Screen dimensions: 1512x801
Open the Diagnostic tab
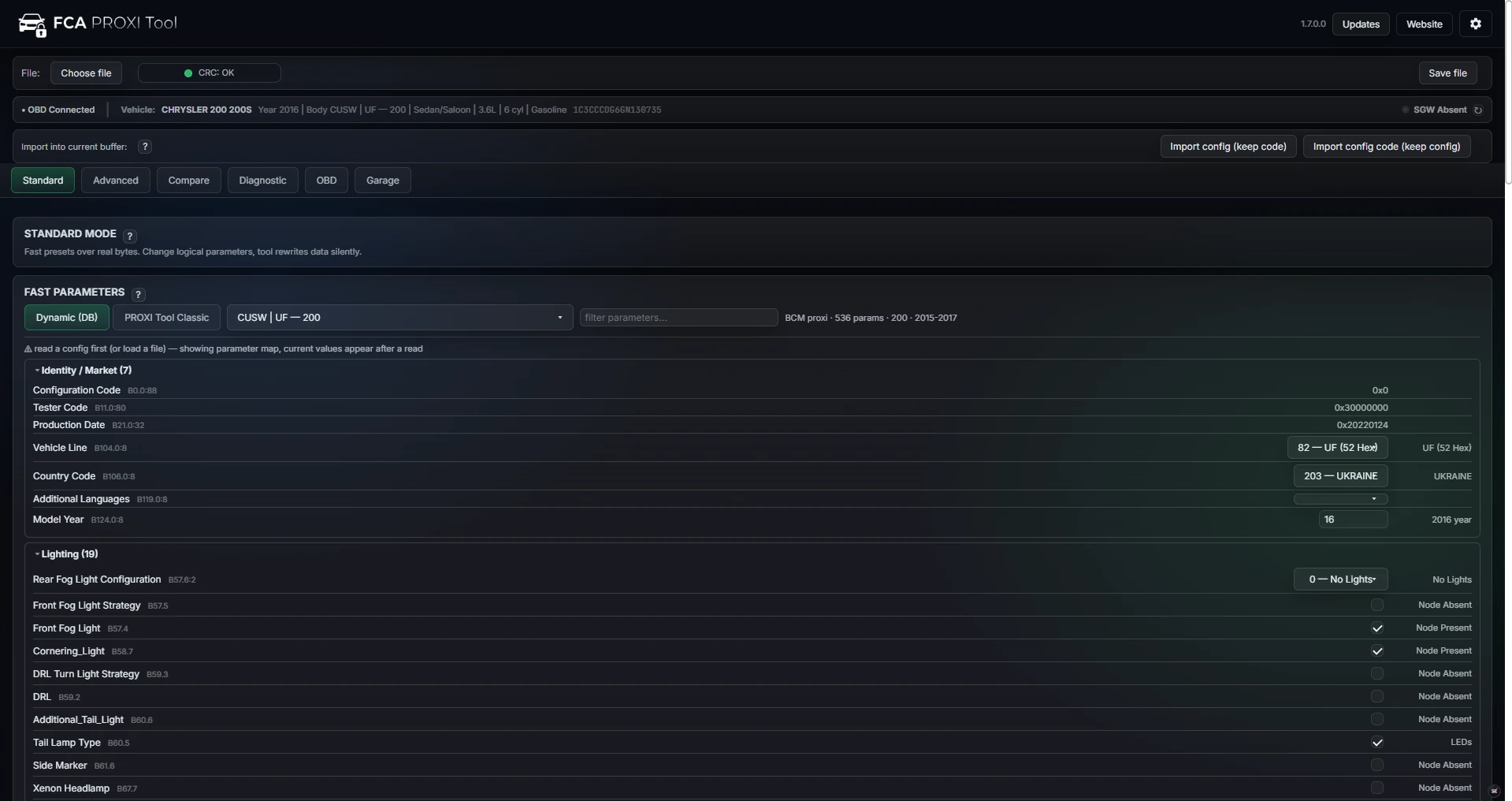(x=262, y=181)
